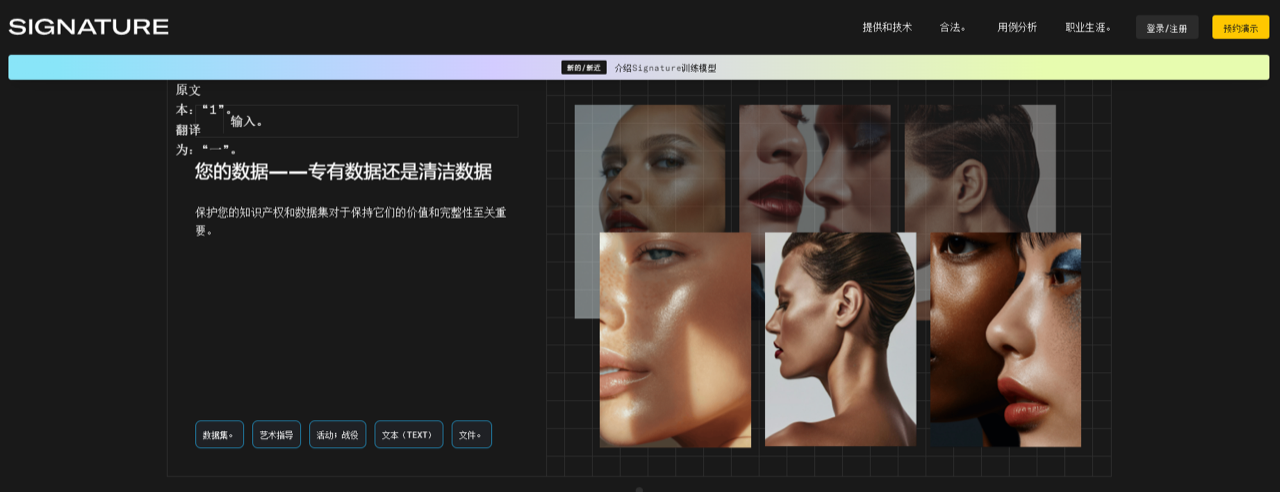This screenshot has height=492, width=1280.
Task: Select the 文本（TEXT） tag button
Action: click(x=408, y=434)
